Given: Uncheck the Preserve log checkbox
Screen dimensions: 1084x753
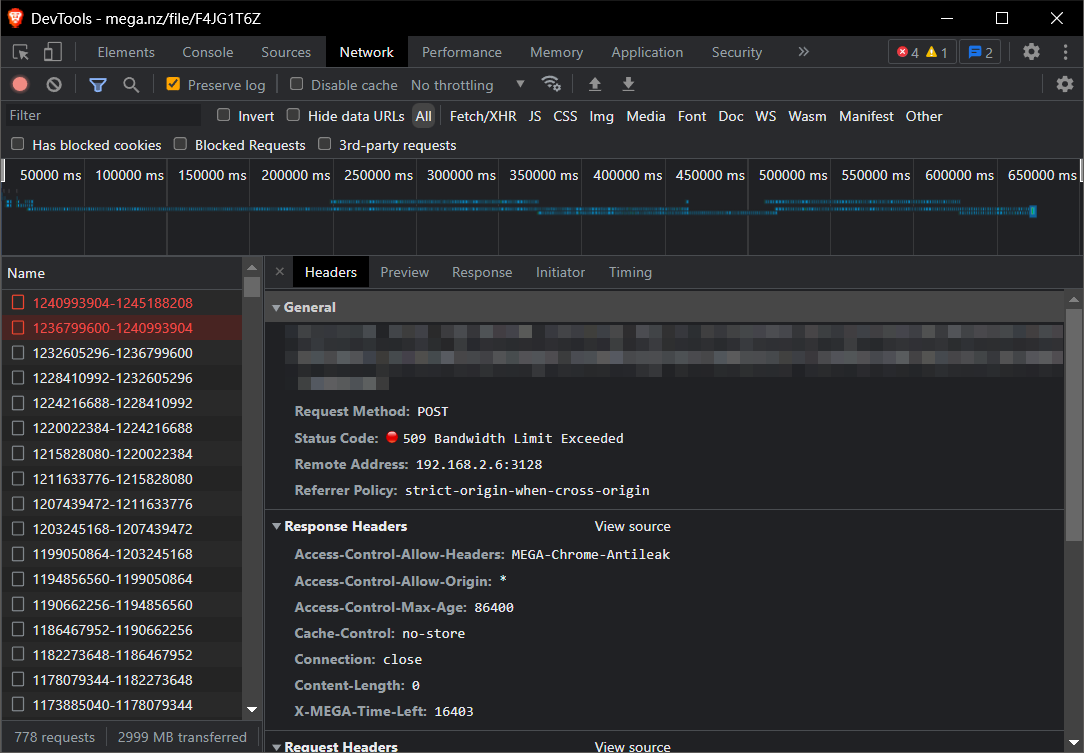Looking at the screenshot, I should coord(173,85).
